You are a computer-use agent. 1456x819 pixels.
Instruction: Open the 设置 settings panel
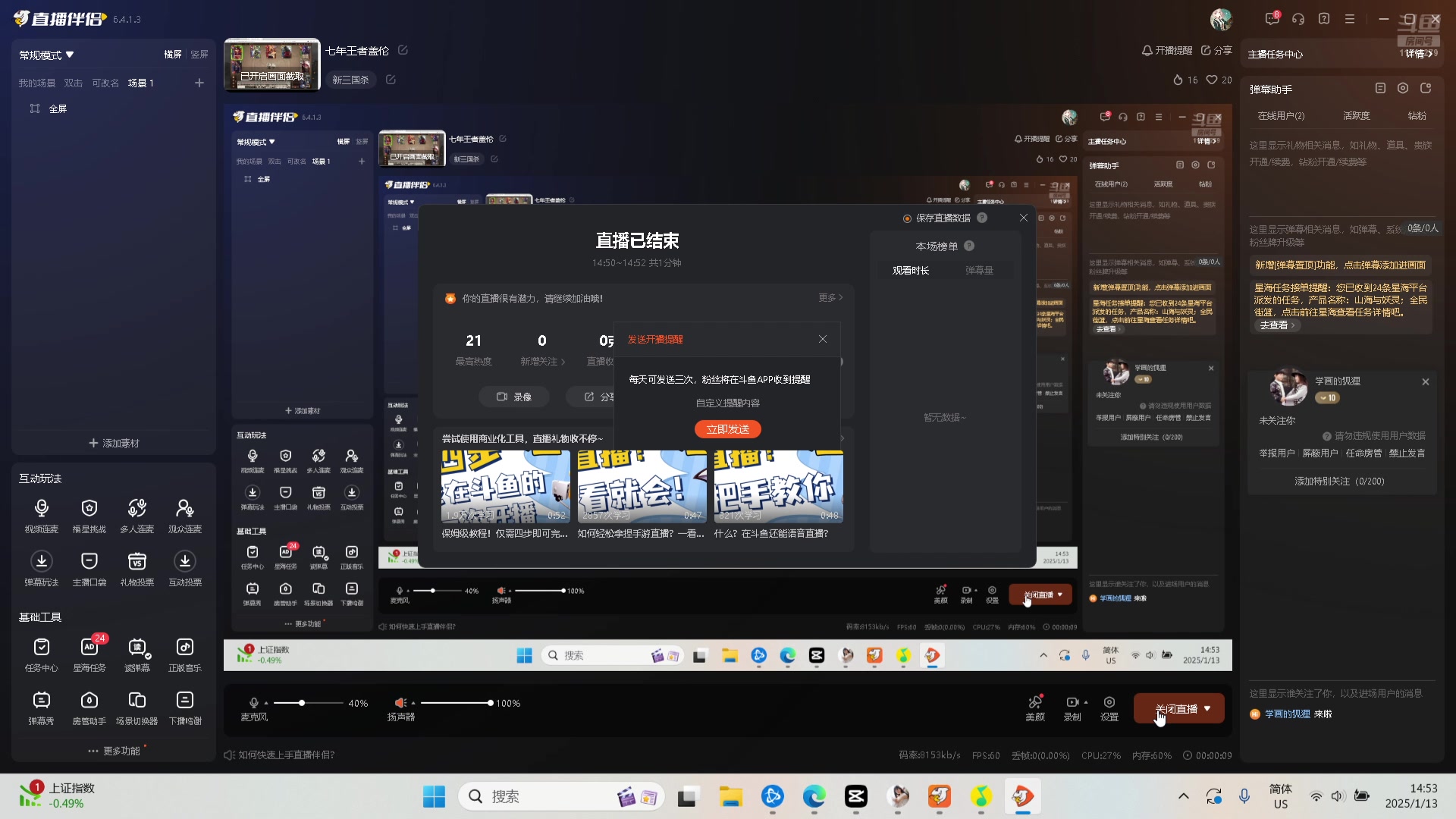click(1109, 708)
